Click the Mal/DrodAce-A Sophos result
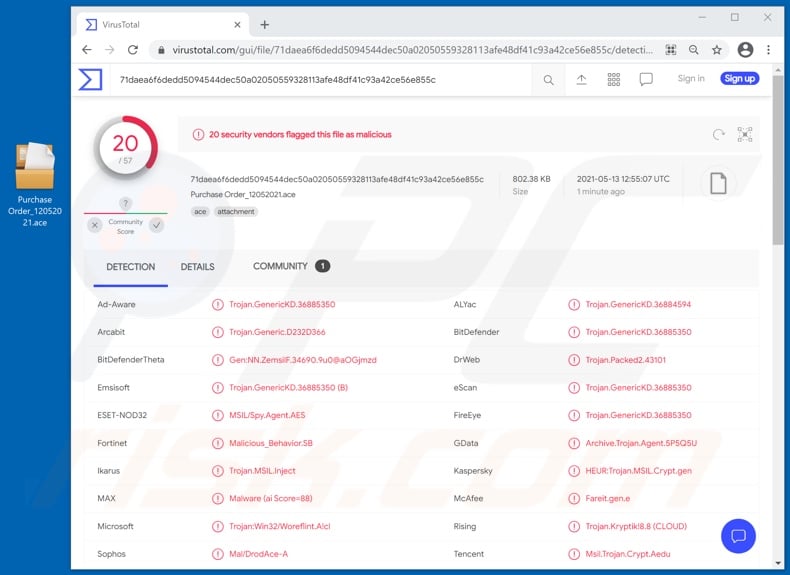790x575 pixels. click(258, 554)
